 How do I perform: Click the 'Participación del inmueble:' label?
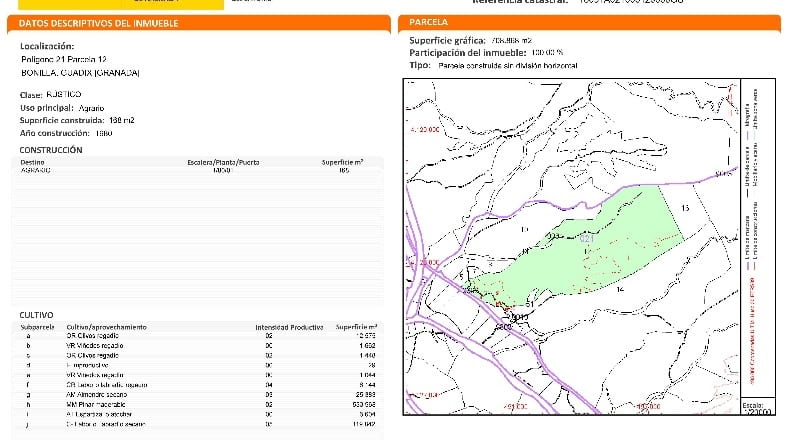pos(468,53)
